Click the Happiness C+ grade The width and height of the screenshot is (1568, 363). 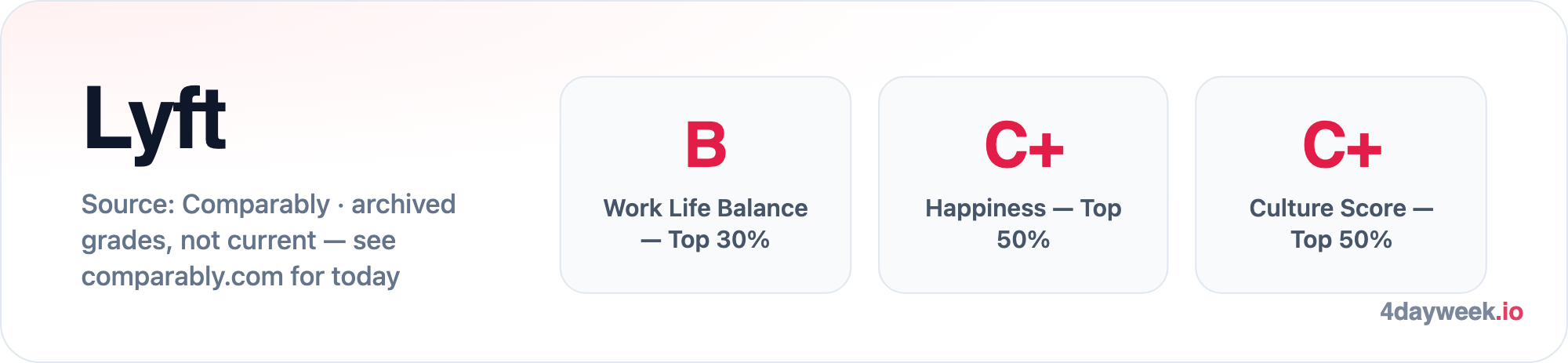(1023, 145)
